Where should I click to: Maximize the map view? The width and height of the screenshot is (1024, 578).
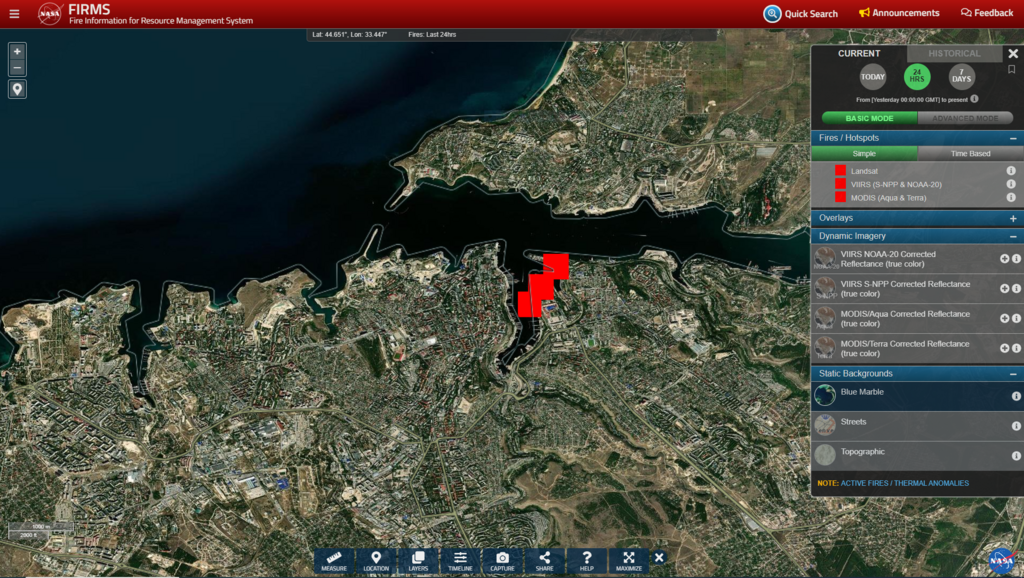click(629, 560)
